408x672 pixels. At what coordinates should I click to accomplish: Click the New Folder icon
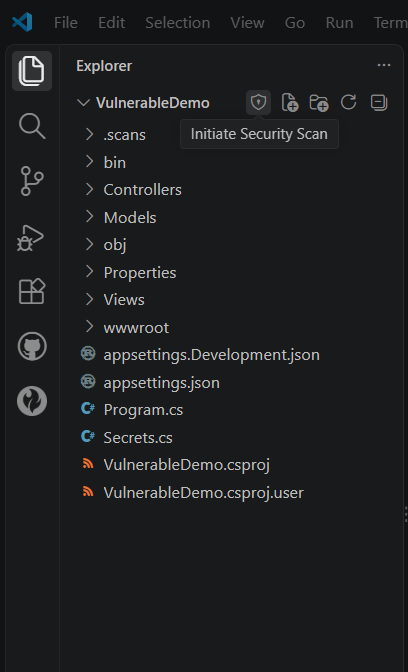[319, 102]
